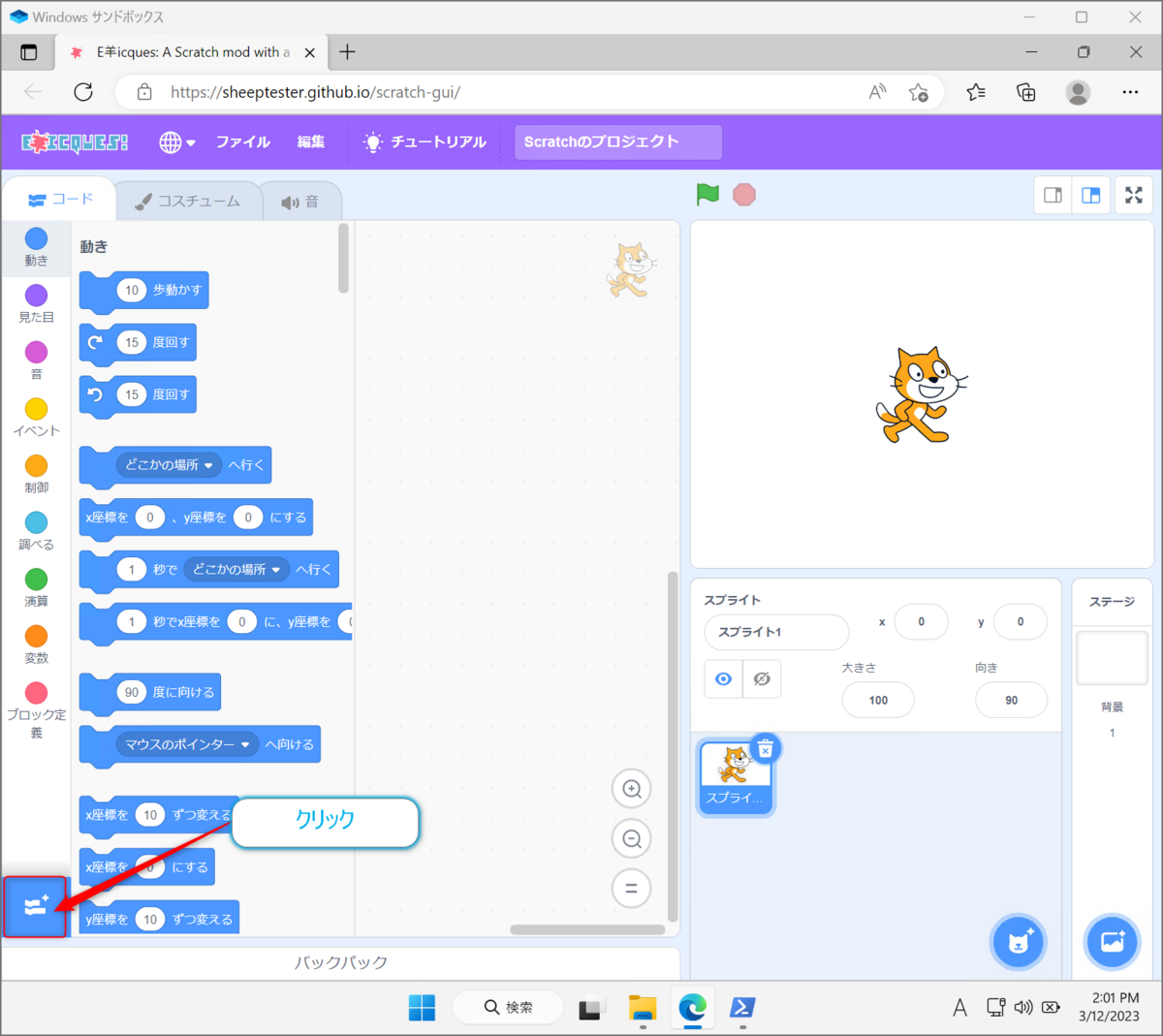Select the 変数 variables category

coord(36,644)
